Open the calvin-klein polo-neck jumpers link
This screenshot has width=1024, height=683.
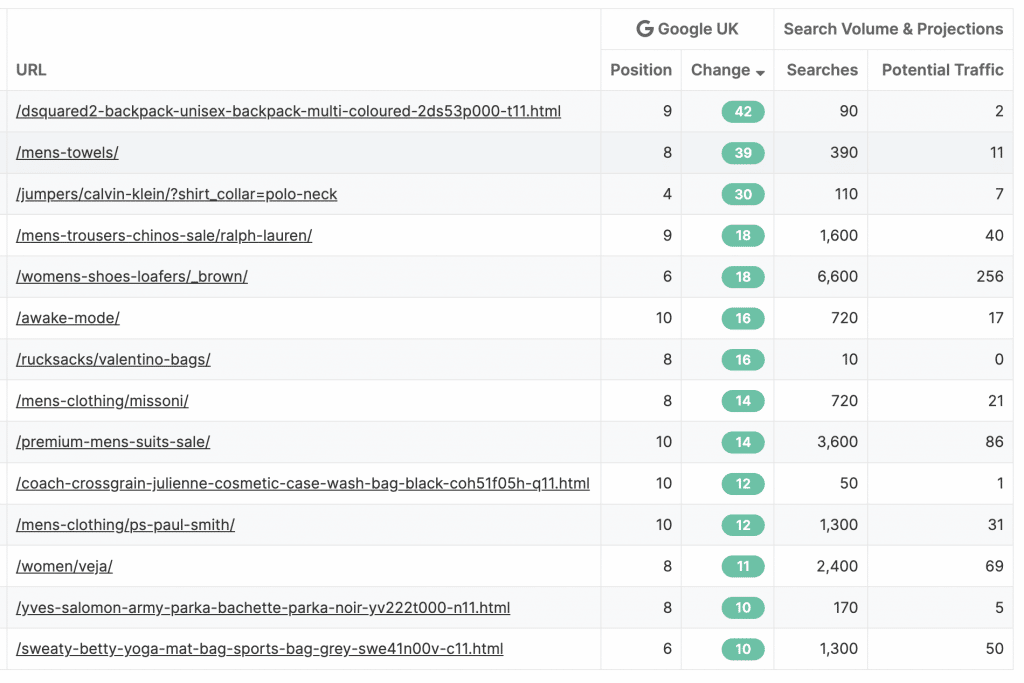[176, 194]
